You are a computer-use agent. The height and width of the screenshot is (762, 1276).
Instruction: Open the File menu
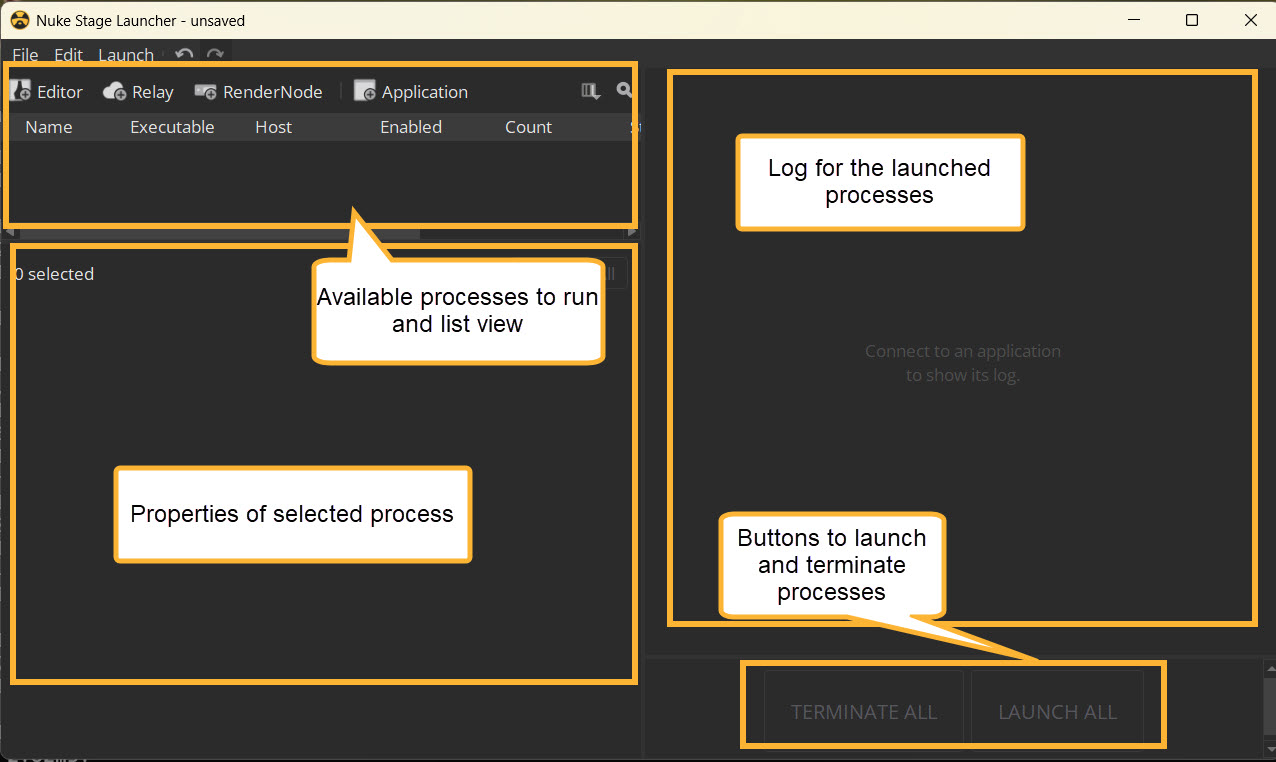[x=25, y=55]
